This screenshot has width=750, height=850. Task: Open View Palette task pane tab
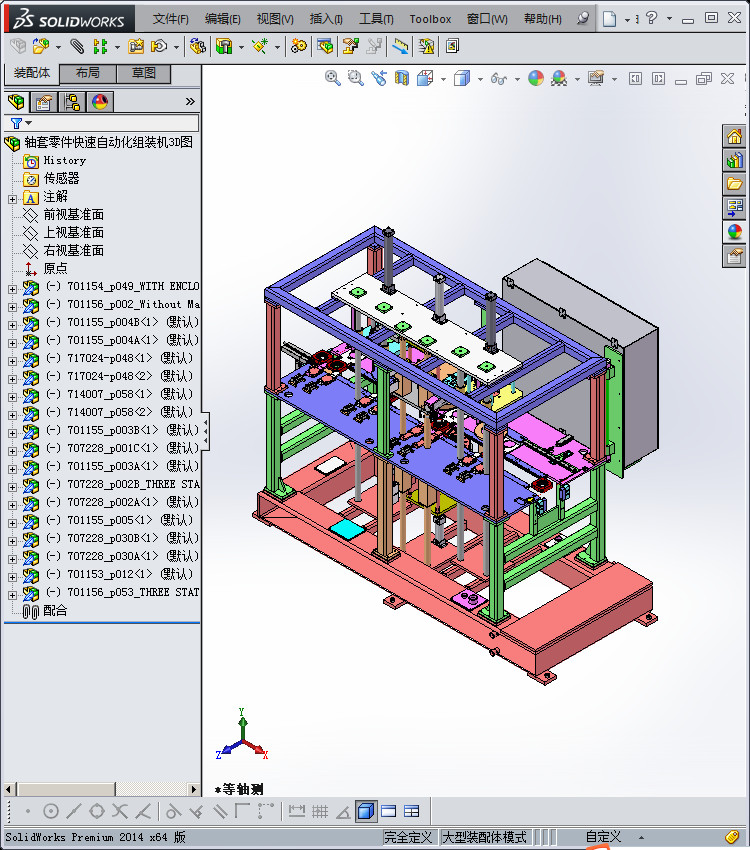(734, 208)
